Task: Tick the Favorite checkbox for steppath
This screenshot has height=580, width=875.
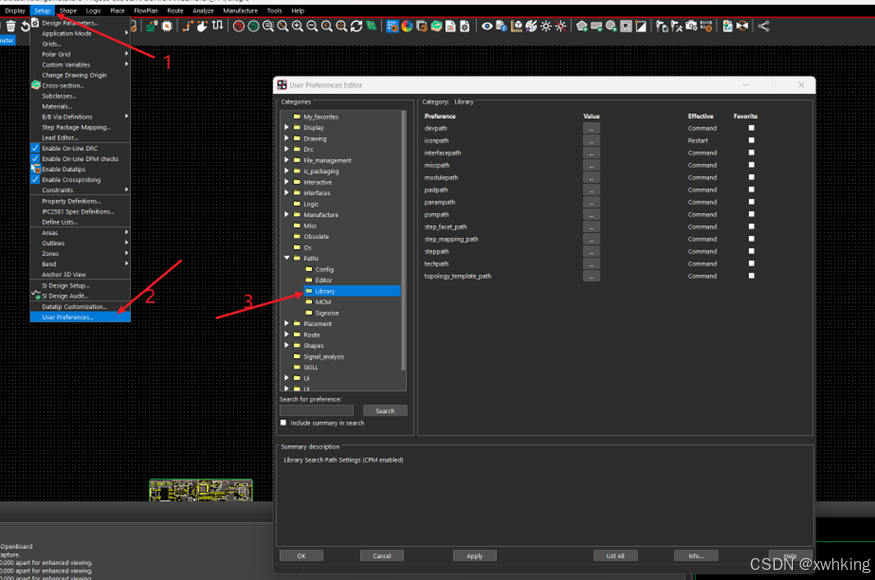Action: pyautogui.click(x=751, y=251)
